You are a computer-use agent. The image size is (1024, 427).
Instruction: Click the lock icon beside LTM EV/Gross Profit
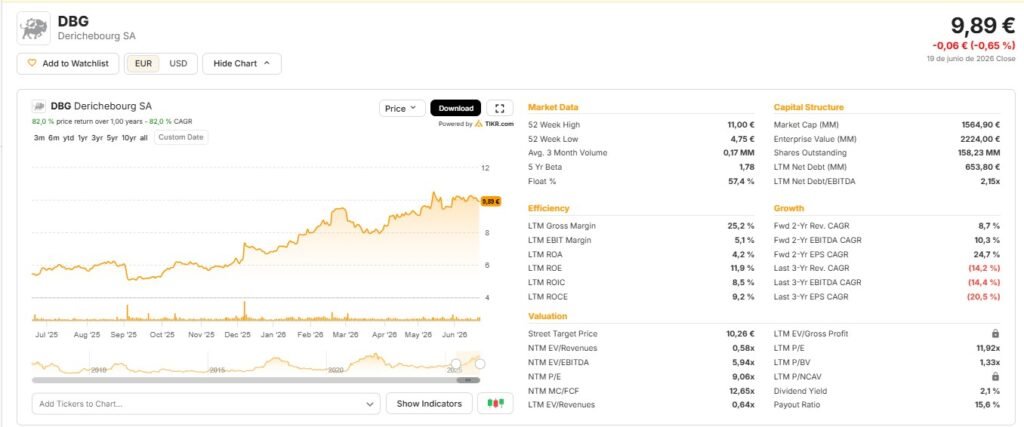point(995,334)
